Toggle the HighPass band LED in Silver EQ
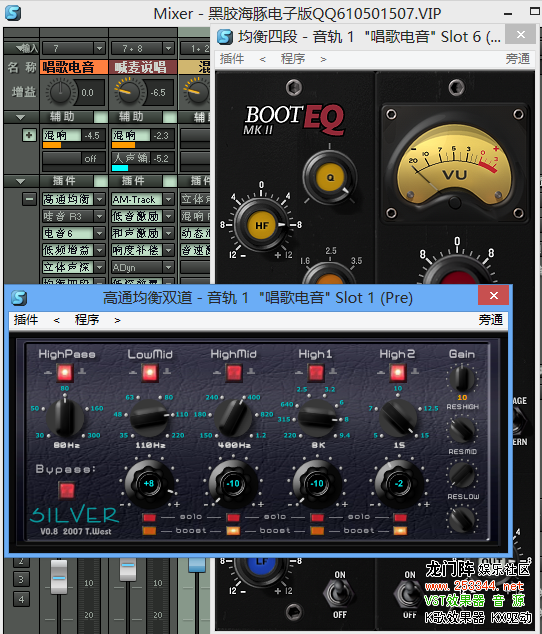This screenshot has width=542, height=634. click(x=65, y=373)
